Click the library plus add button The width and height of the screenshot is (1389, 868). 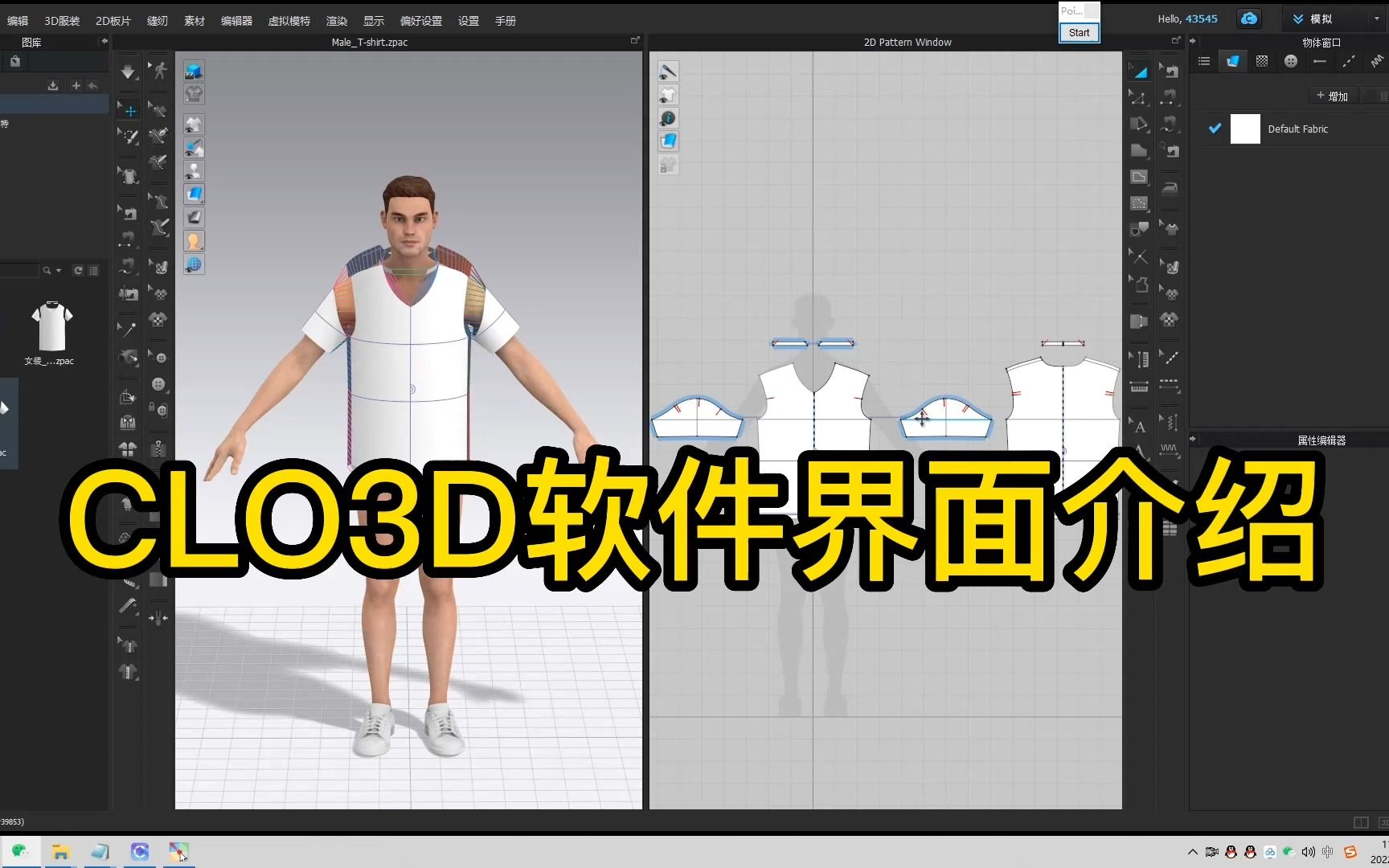click(x=76, y=85)
